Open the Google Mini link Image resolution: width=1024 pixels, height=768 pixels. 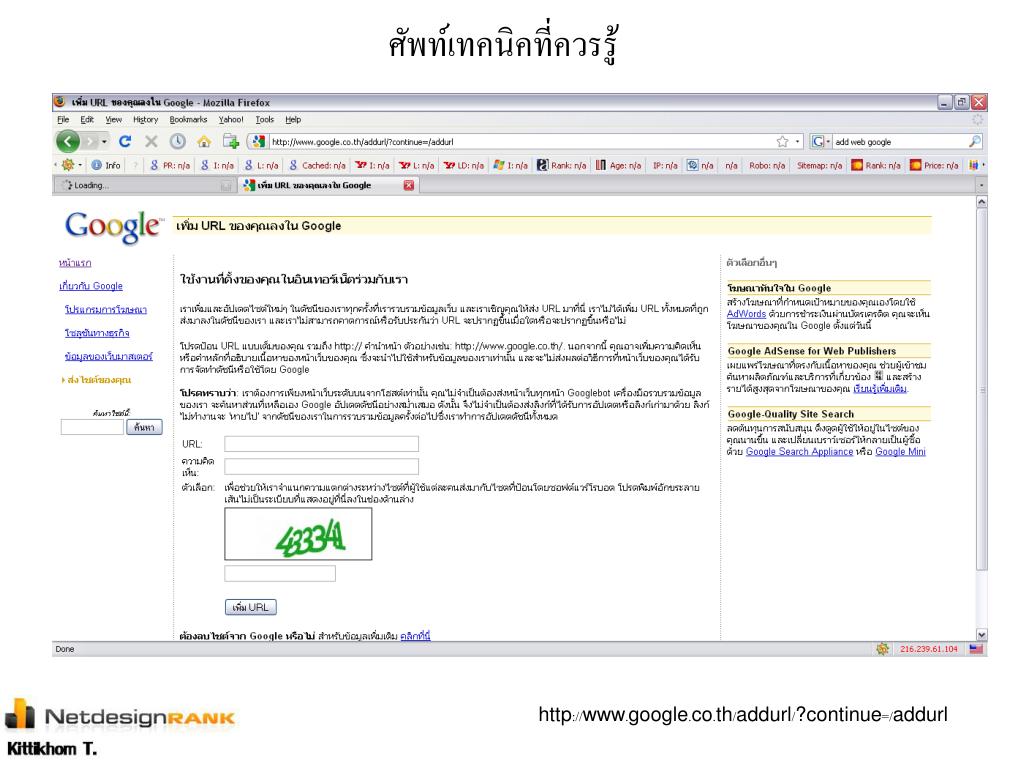click(x=901, y=451)
